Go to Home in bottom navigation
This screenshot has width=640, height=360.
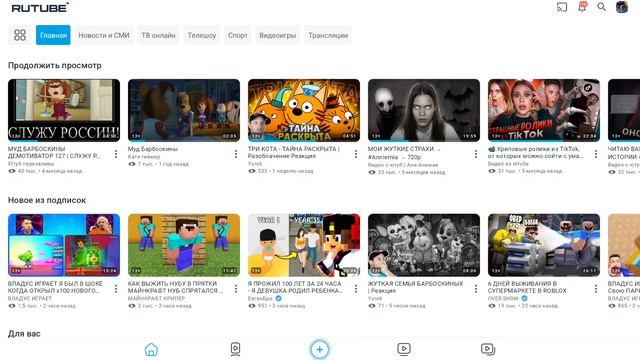click(x=151, y=349)
